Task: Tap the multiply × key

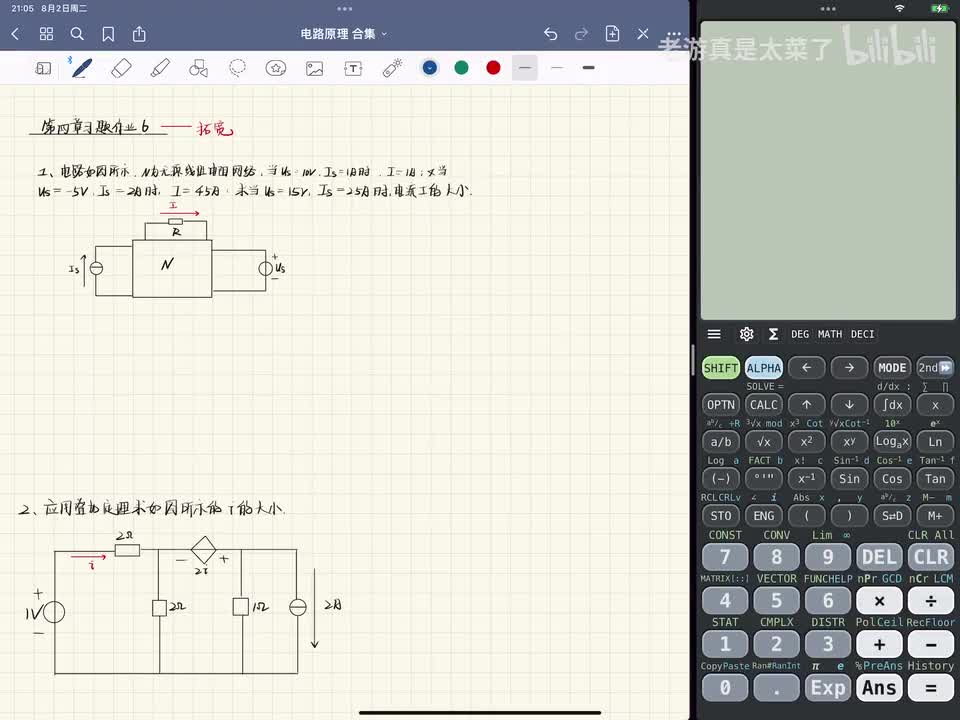Action: pyautogui.click(x=879, y=601)
